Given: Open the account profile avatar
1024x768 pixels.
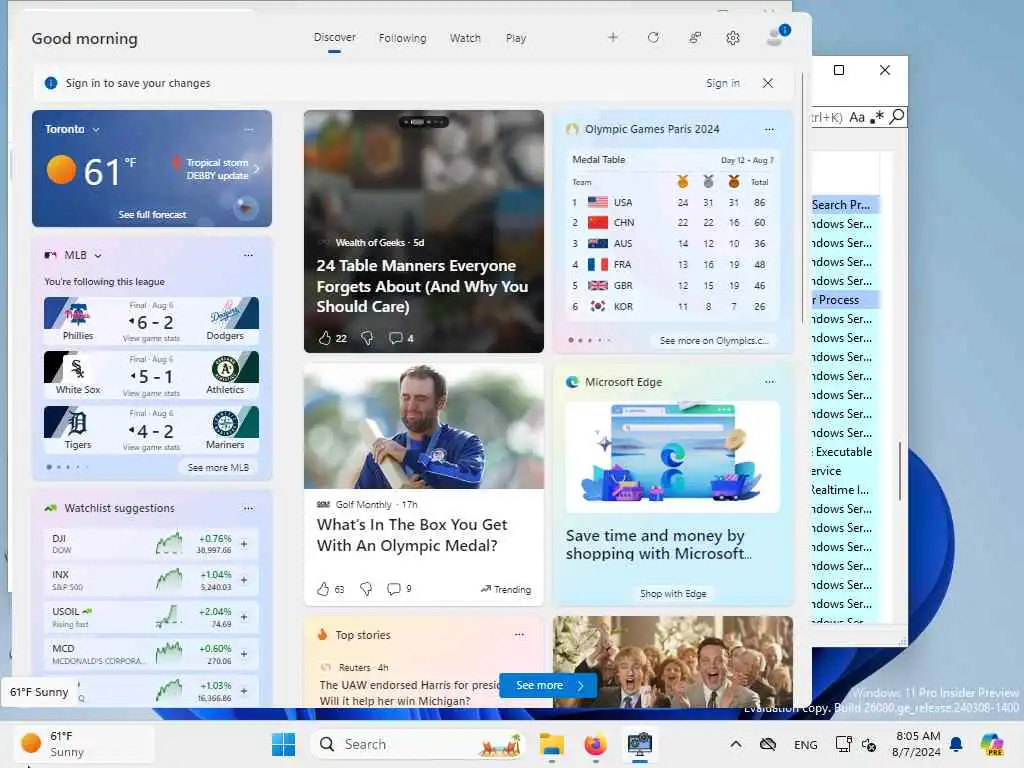Looking at the screenshot, I should pos(776,37).
